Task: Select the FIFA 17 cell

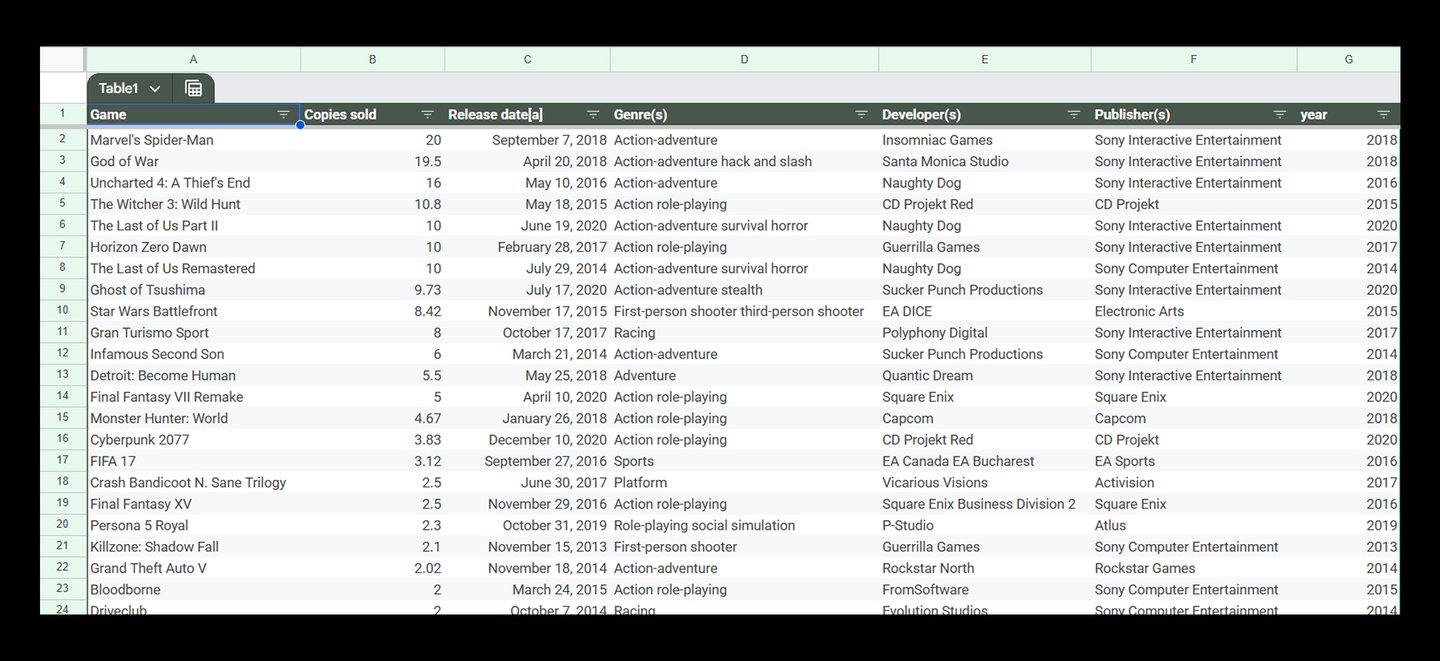Action: pyautogui.click(x=193, y=461)
